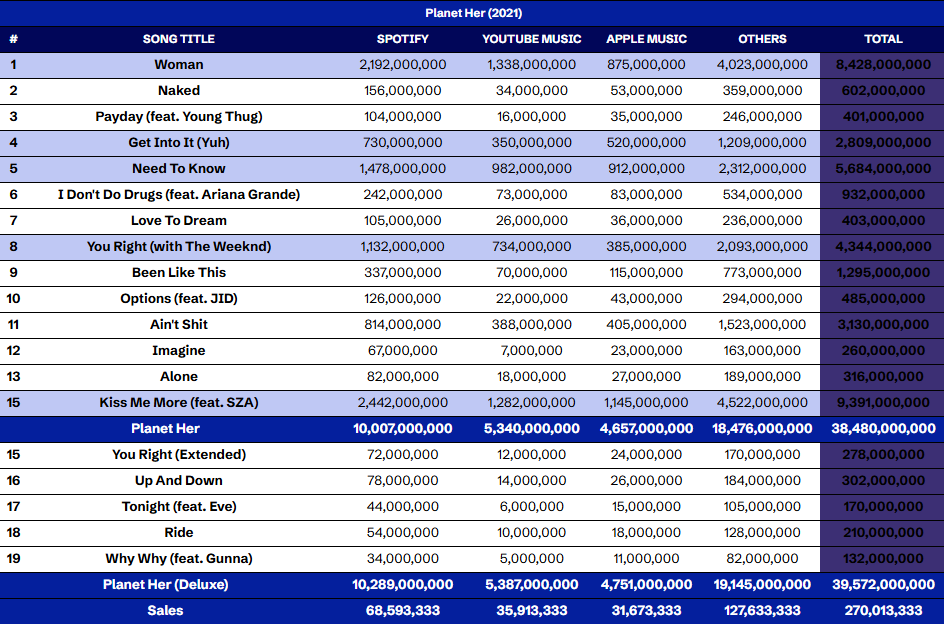Click 'Payday (feat. Young Thug)' title
This screenshot has height=624, width=944.
(179, 117)
